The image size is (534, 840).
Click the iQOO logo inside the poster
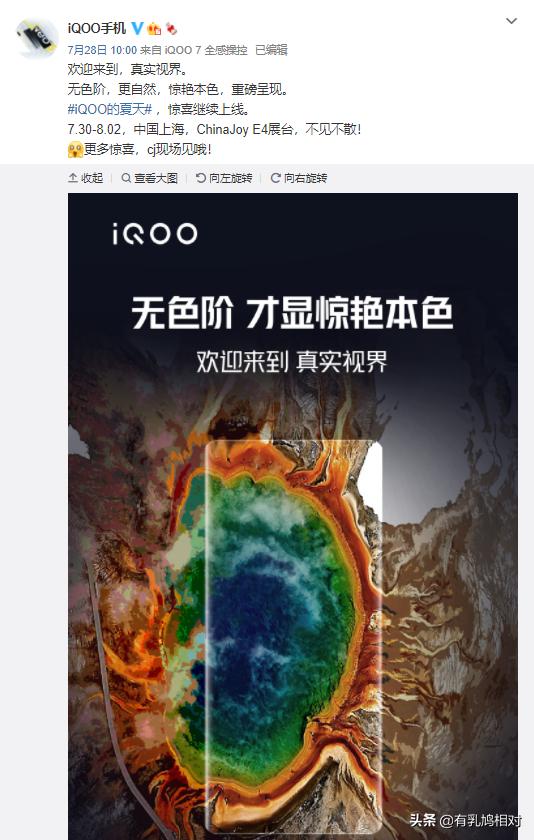pyautogui.click(x=155, y=234)
